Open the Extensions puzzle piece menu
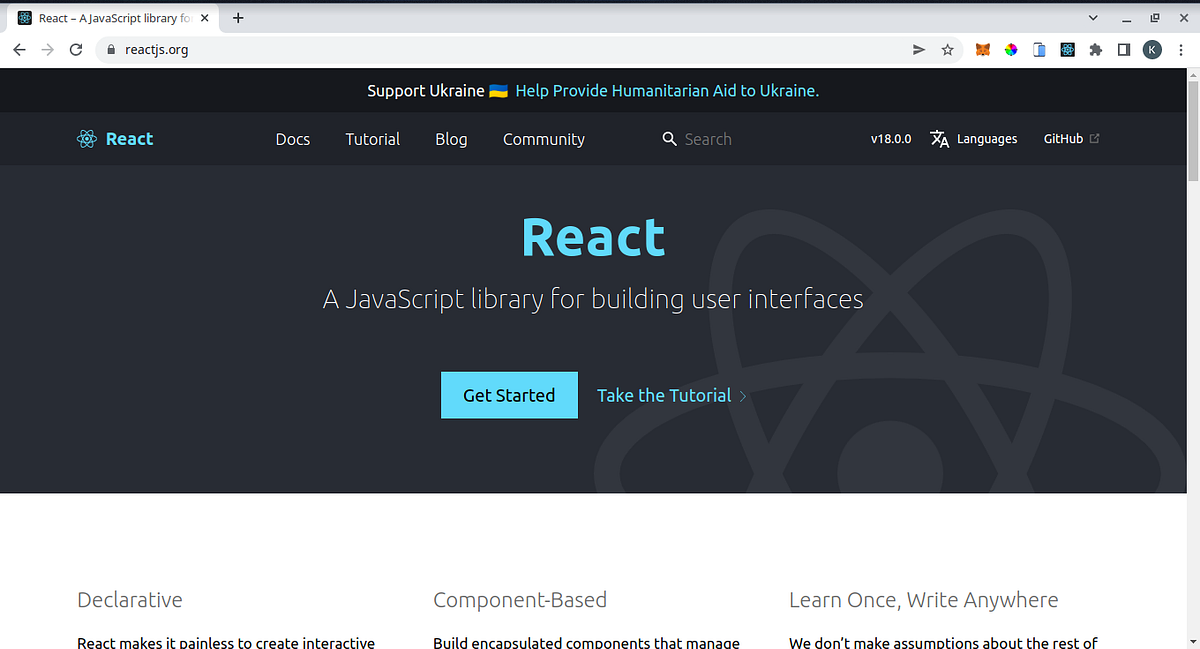The height and width of the screenshot is (649, 1200). [x=1096, y=50]
